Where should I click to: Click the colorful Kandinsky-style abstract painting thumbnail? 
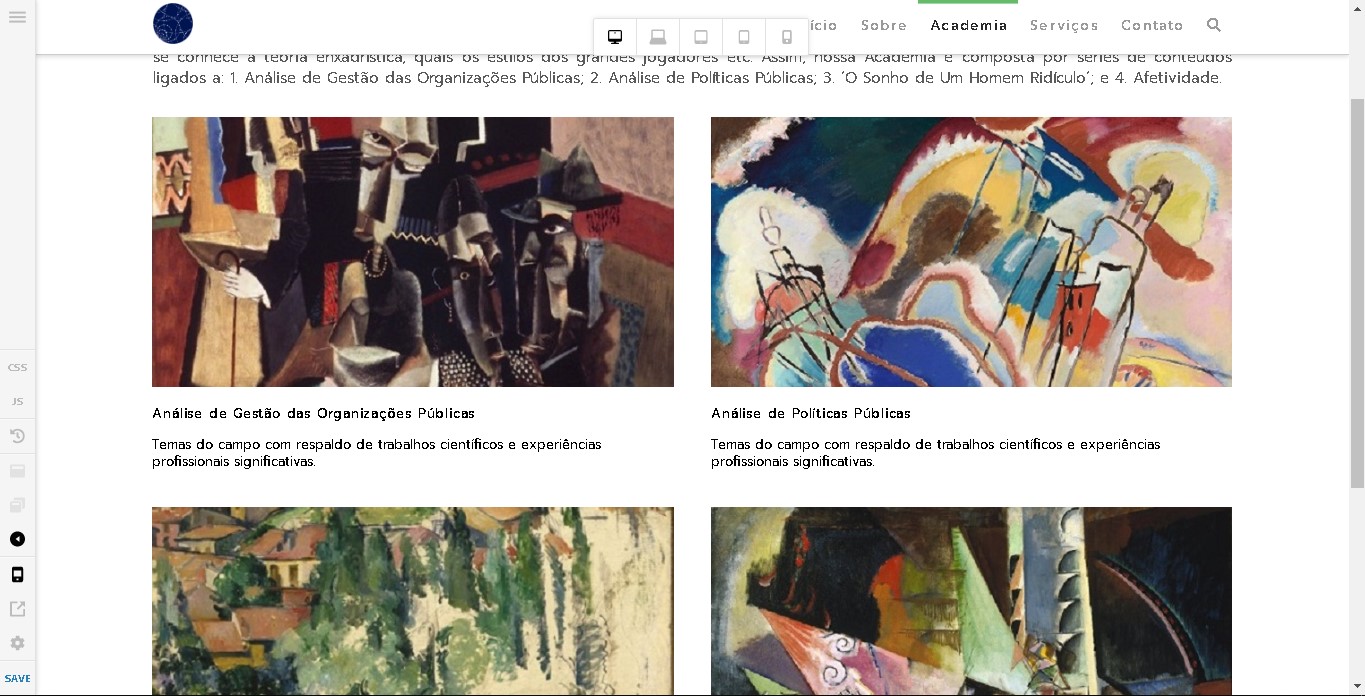click(x=971, y=252)
